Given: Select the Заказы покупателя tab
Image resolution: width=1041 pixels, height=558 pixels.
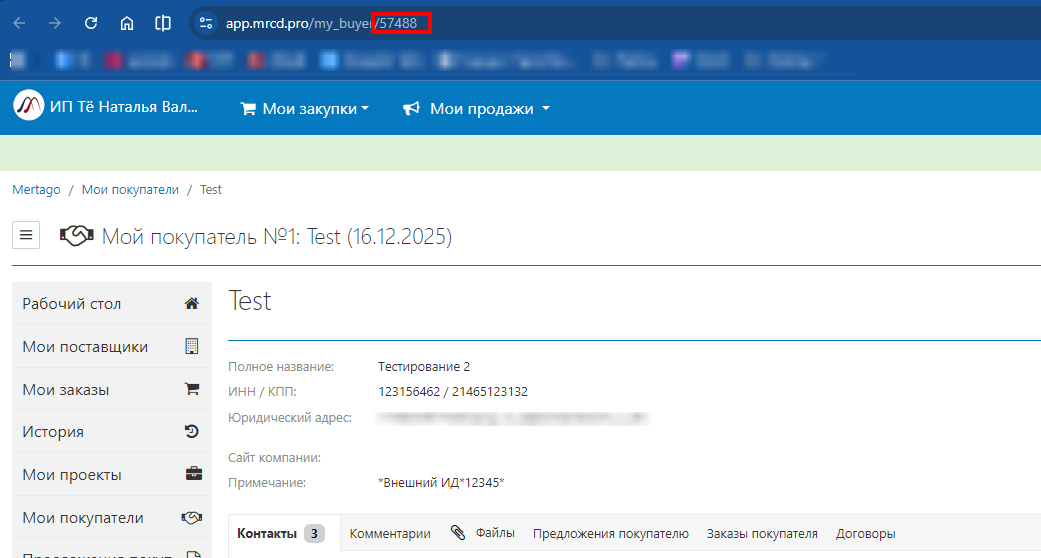Looking at the screenshot, I should click(762, 534).
